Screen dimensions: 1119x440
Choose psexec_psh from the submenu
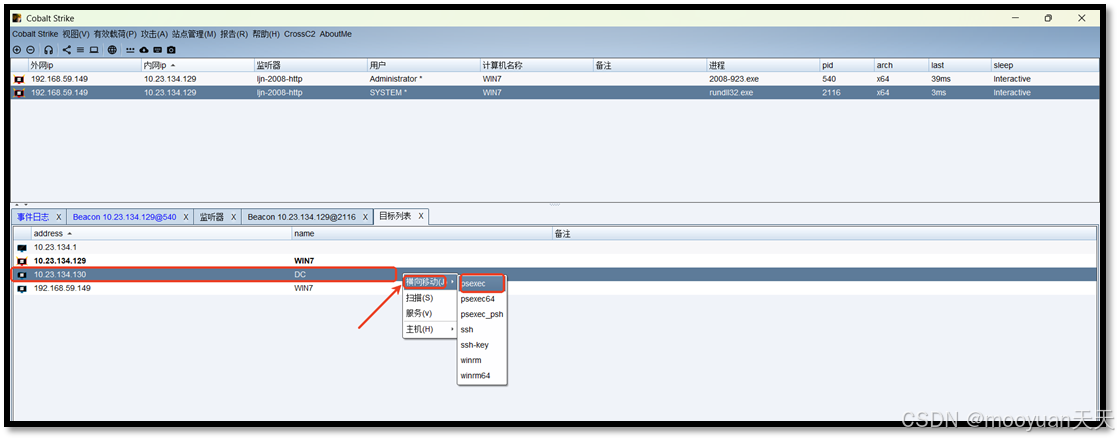pyautogui.click(x=482, y=314)
